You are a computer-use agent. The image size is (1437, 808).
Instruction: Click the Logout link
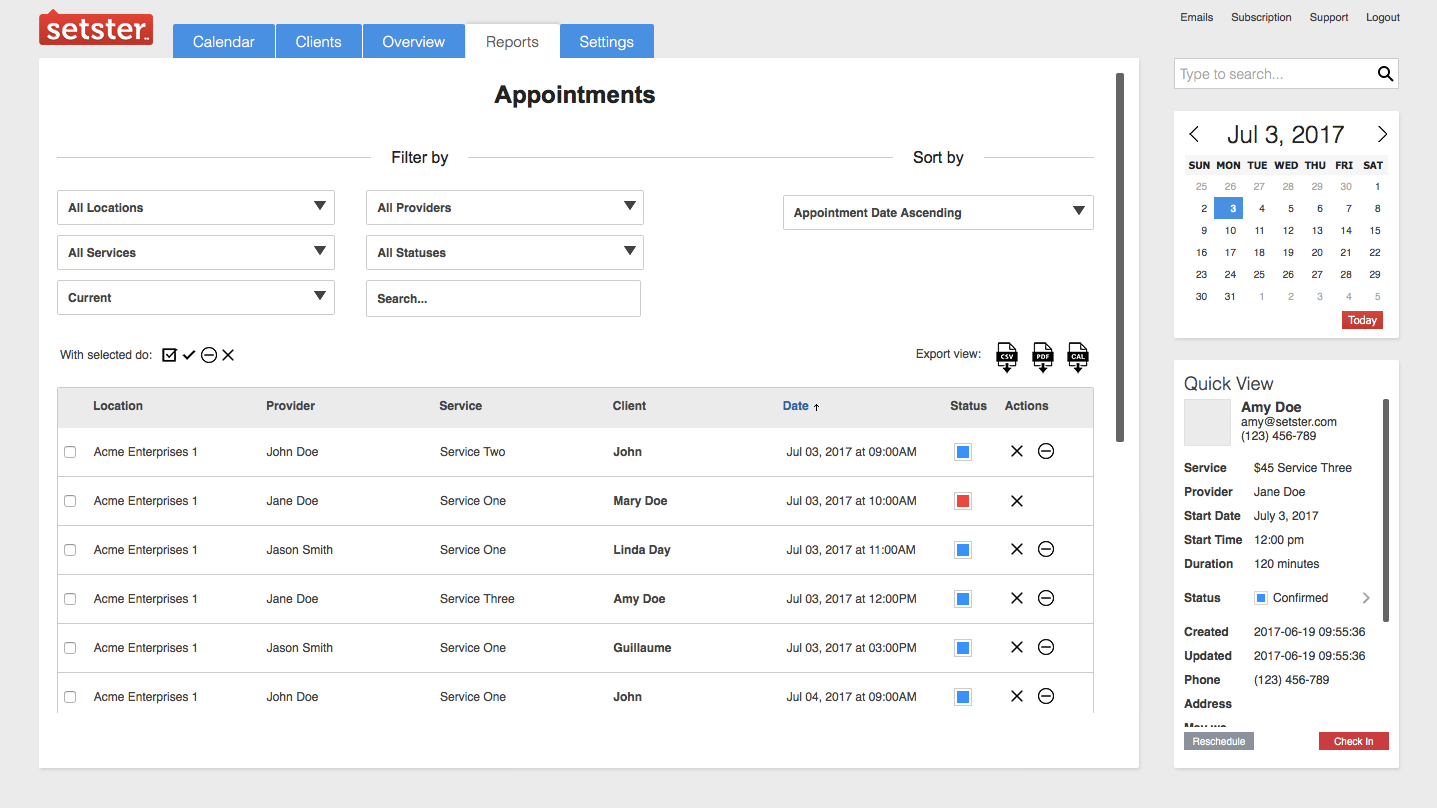(1383, 17)
